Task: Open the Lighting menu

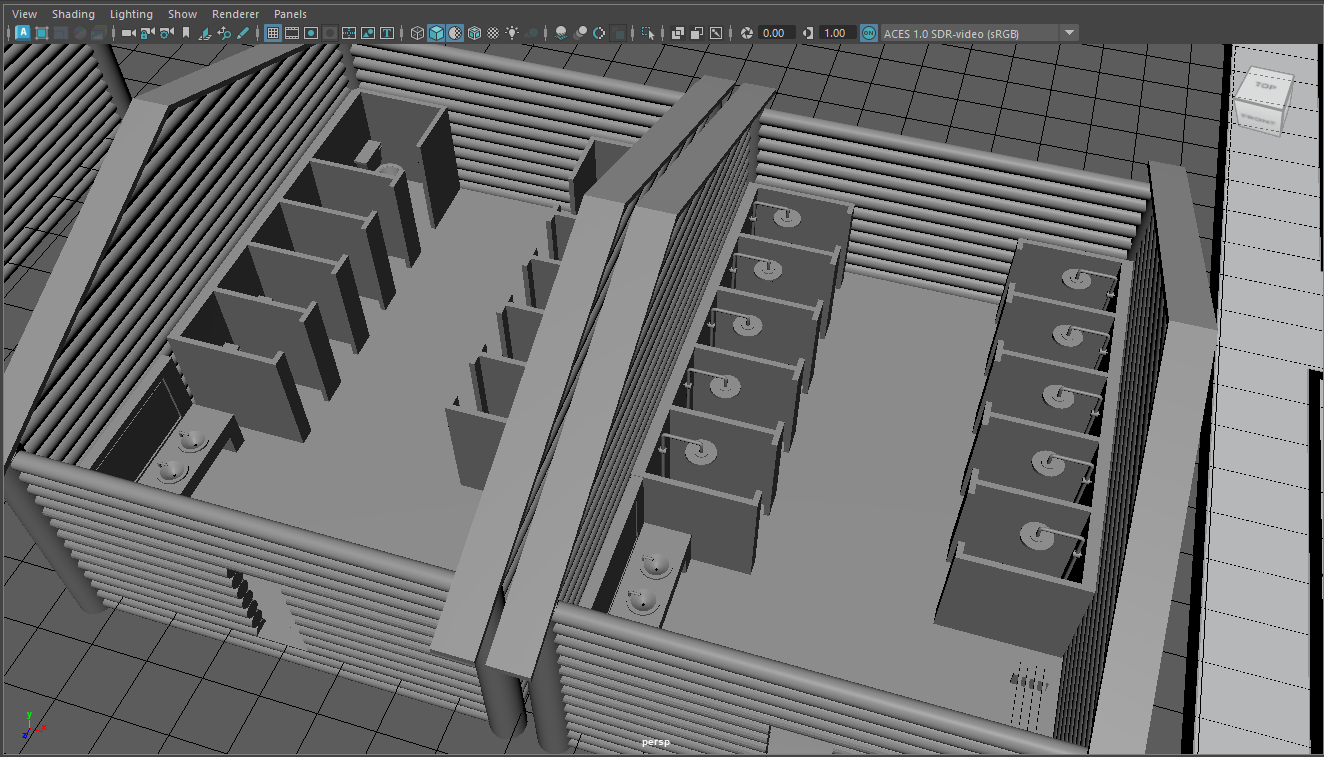Action: pos(131,14)
